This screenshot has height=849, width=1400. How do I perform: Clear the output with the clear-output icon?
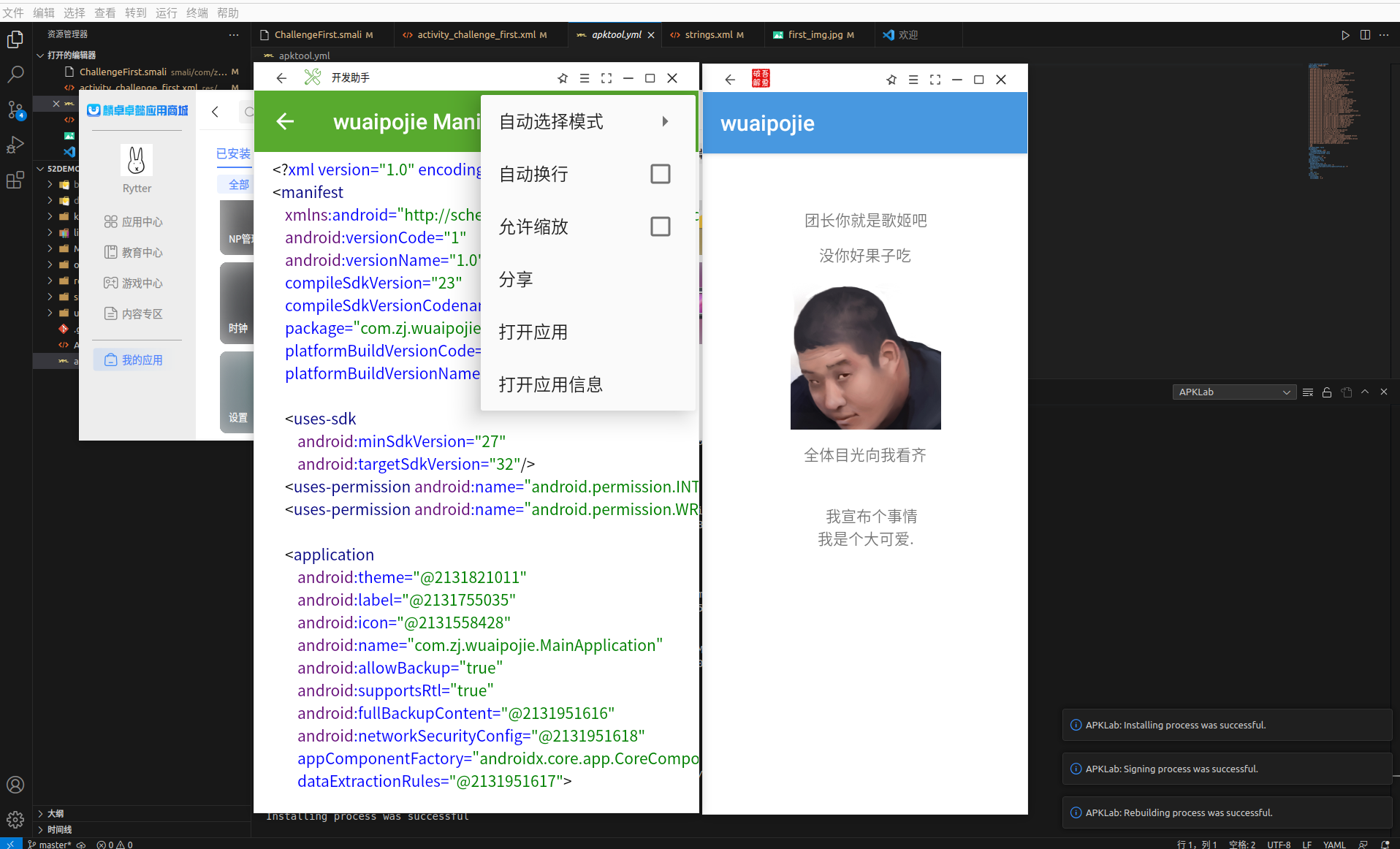[x=1308, y=392]
